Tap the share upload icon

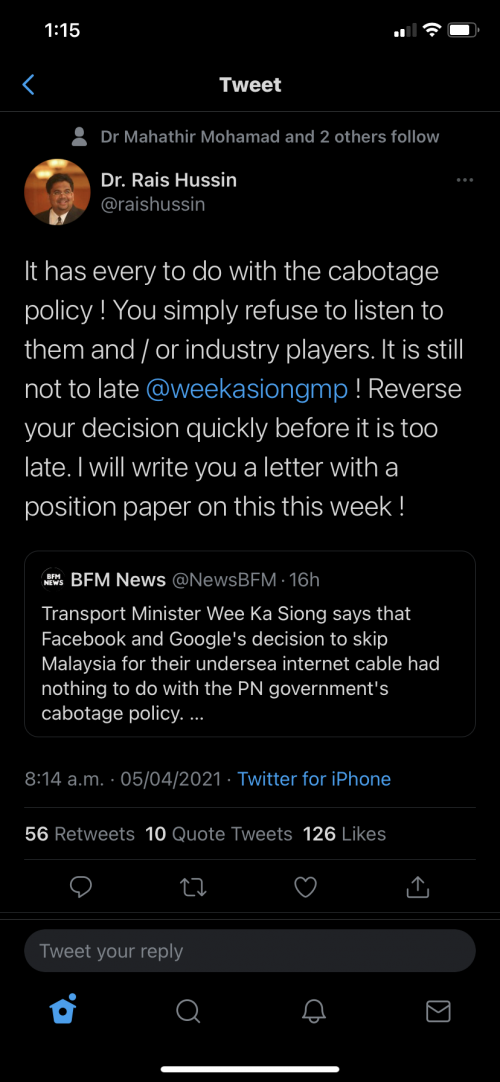(417, 887)
